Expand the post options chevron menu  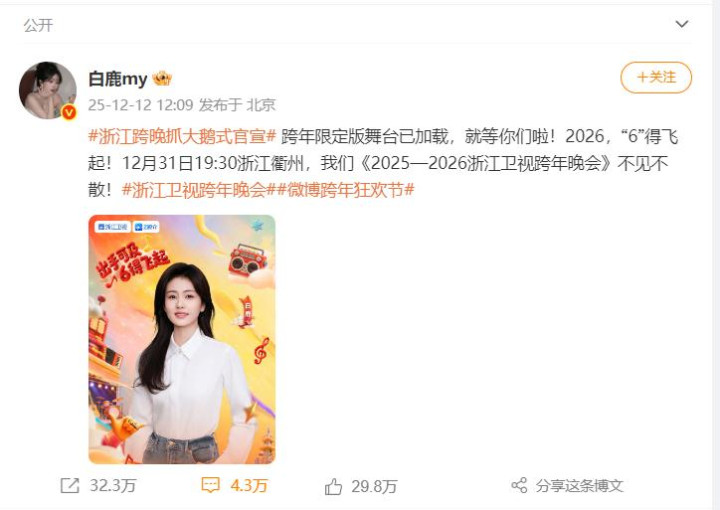click(x=682, y=24)
